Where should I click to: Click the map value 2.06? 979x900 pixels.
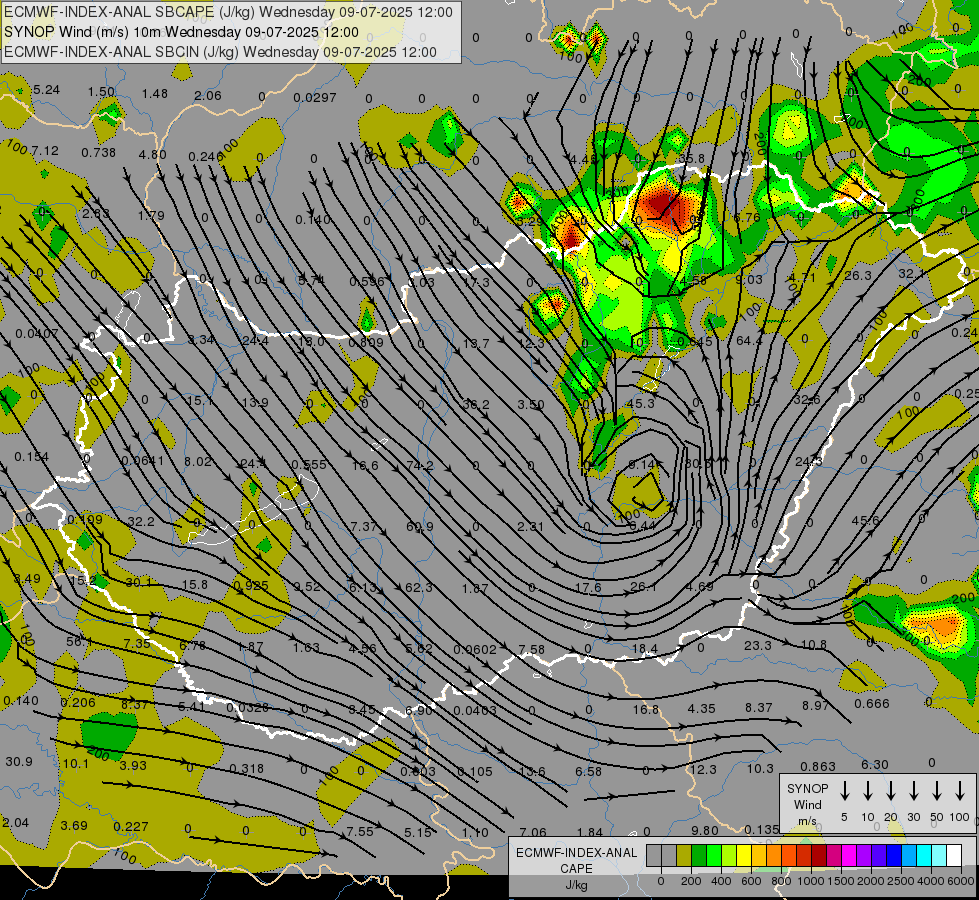coord(208,95)
